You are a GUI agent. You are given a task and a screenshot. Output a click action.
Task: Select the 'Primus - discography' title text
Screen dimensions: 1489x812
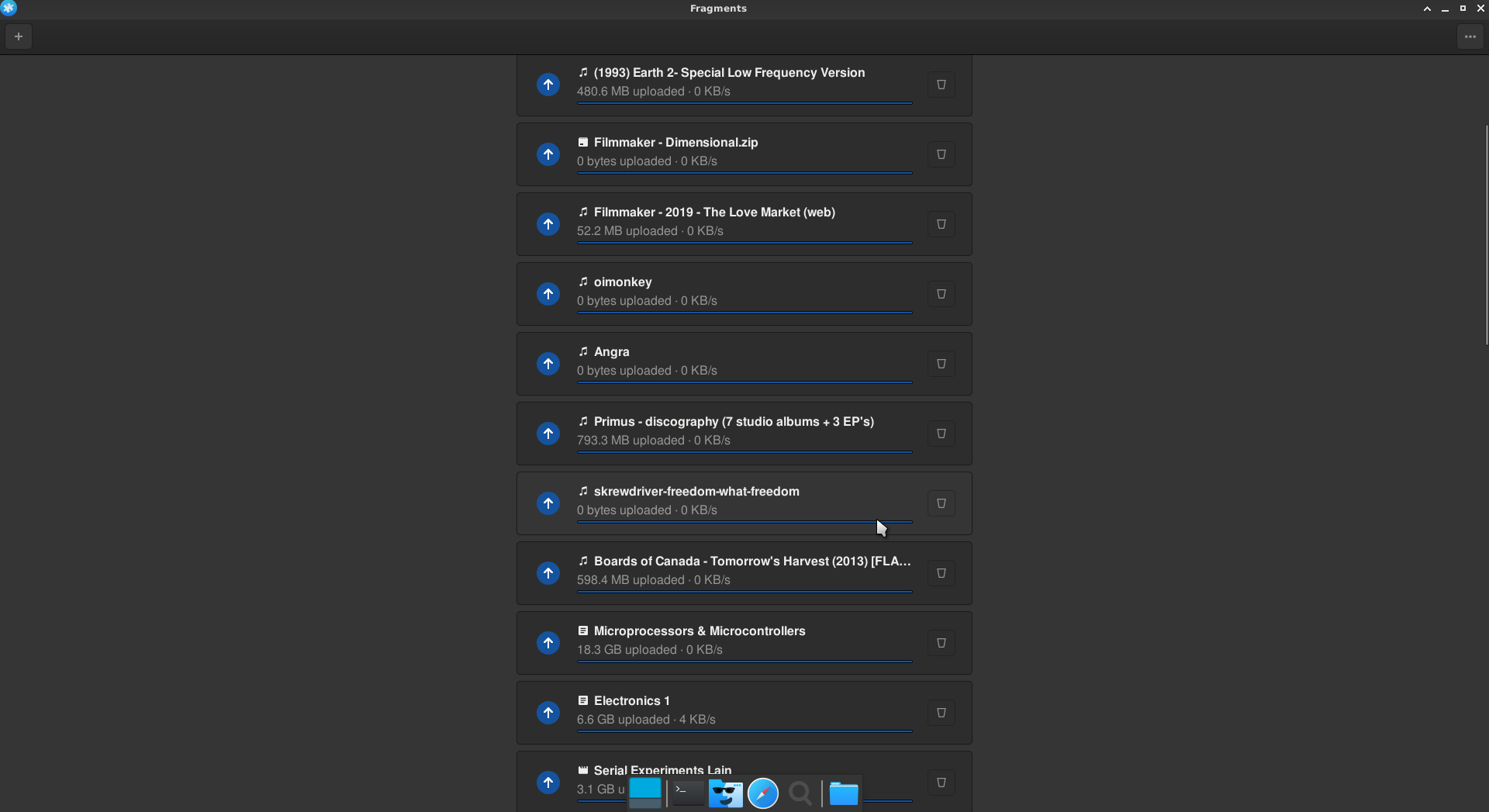pyautogui.click(x=734, y=421)
